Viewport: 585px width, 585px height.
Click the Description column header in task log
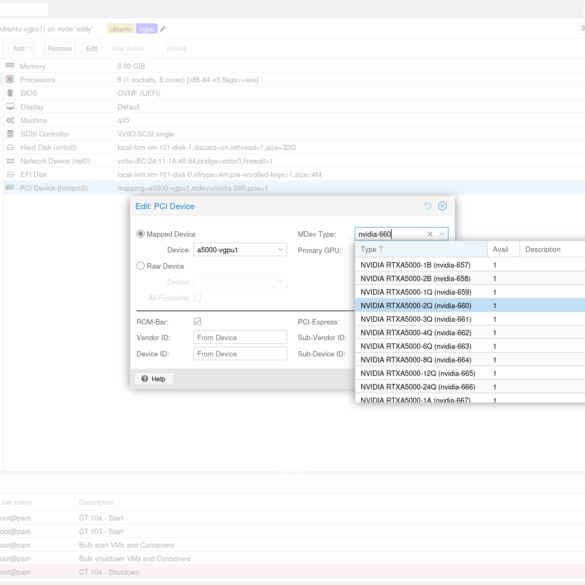pos(329,502)
